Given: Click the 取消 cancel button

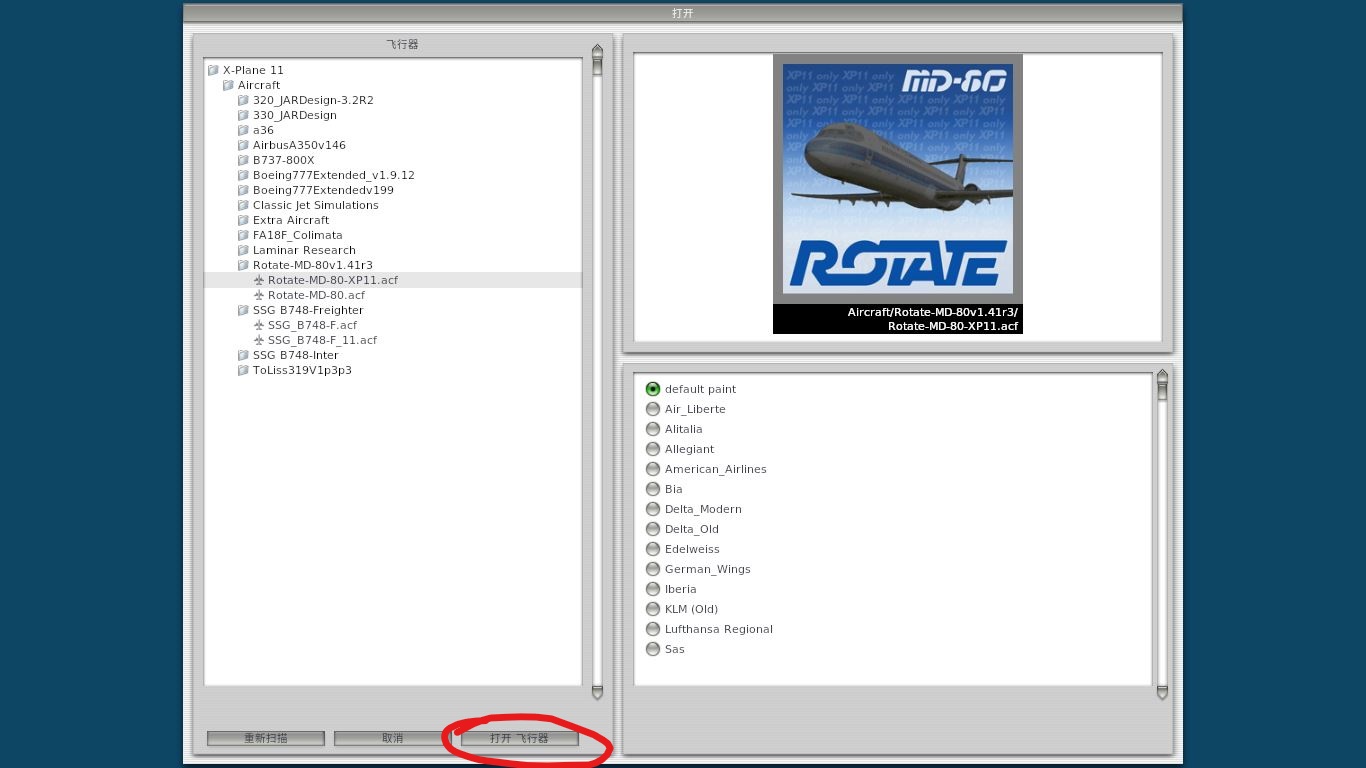Looking at the screenshot, I should (x=392, y=738).
